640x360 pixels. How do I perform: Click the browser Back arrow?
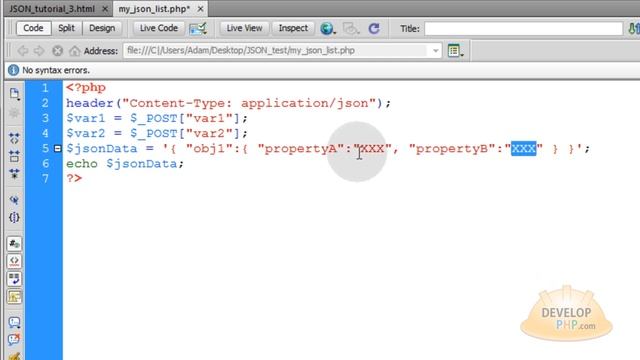23,51
